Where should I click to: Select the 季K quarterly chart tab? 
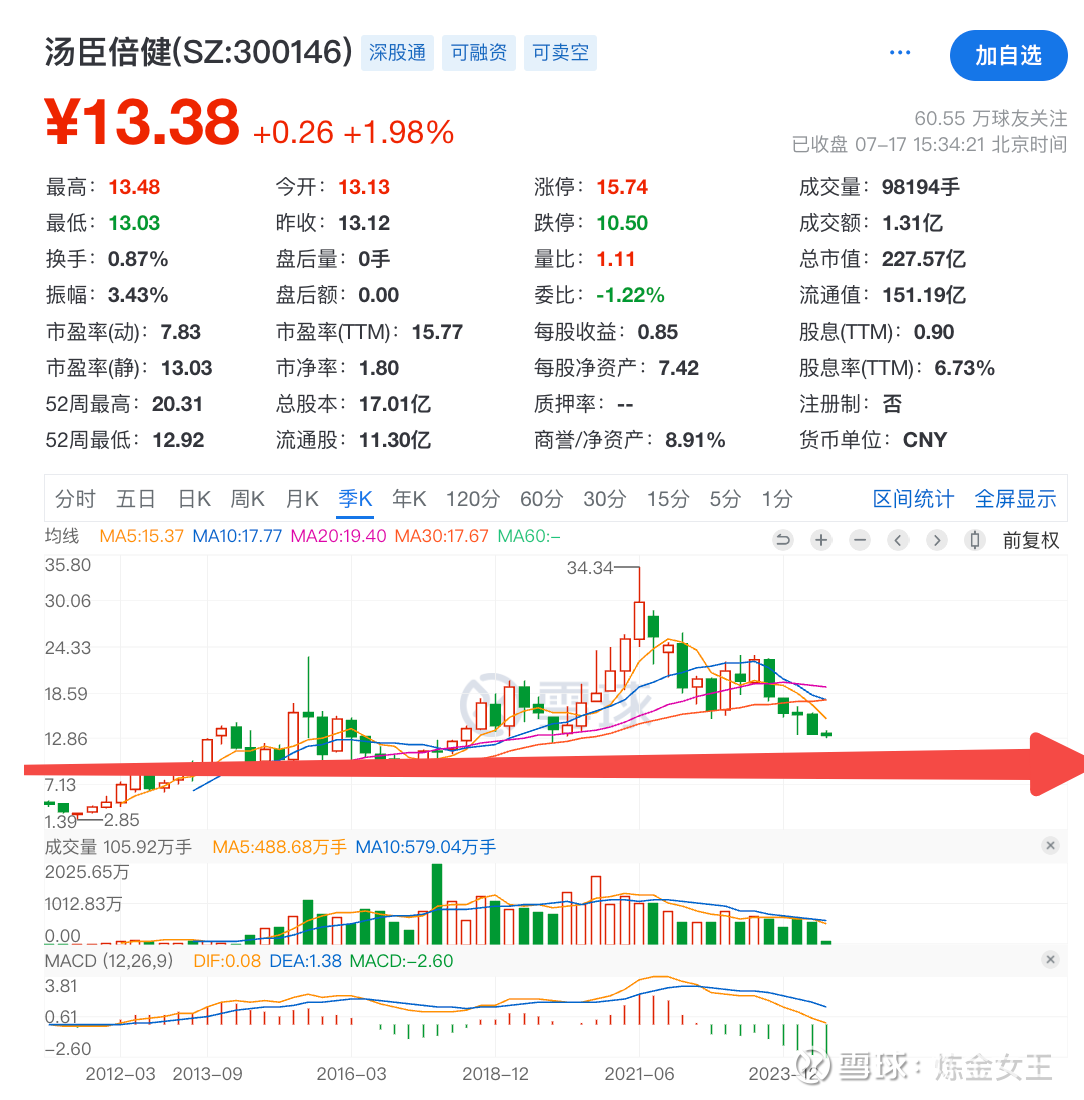click(x=355, y=499)
